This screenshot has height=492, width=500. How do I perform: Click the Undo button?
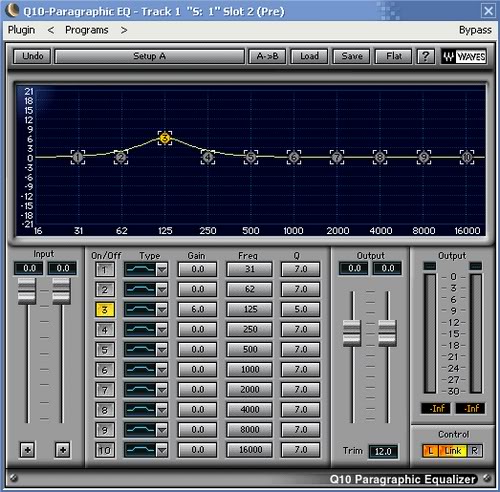pos(32,56)
